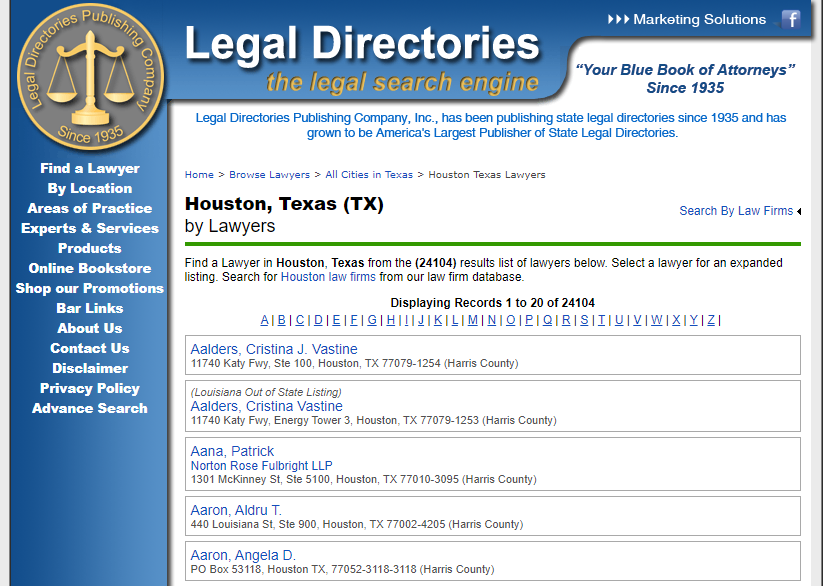View the Disclaimer page
Viewport: 823px width, 586px height.
pyautogui.click(x=90, y=368)
